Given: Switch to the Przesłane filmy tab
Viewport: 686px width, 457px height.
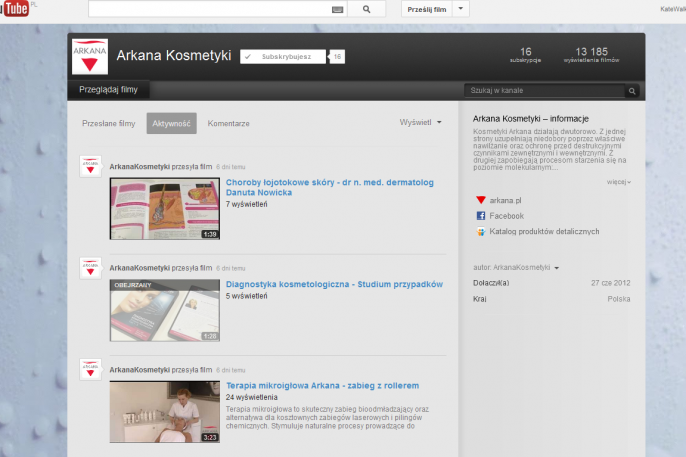Looking at the screenshot, I should coord(108,123).
